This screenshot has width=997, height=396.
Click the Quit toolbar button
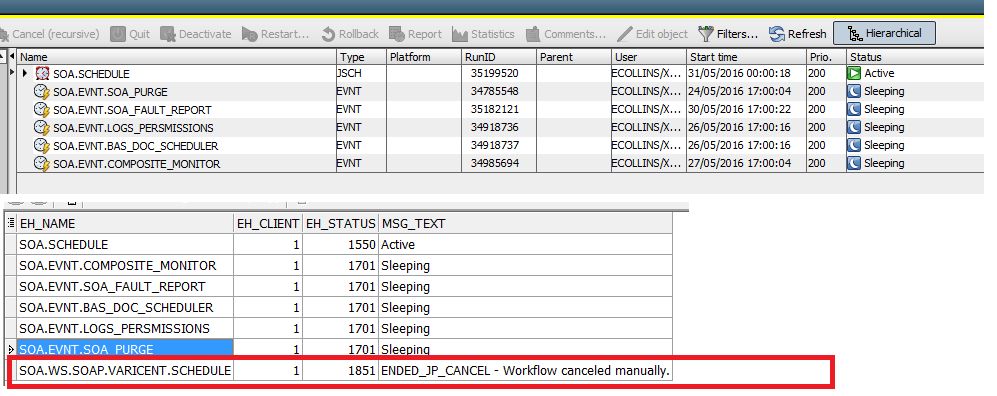coord(130,34)
